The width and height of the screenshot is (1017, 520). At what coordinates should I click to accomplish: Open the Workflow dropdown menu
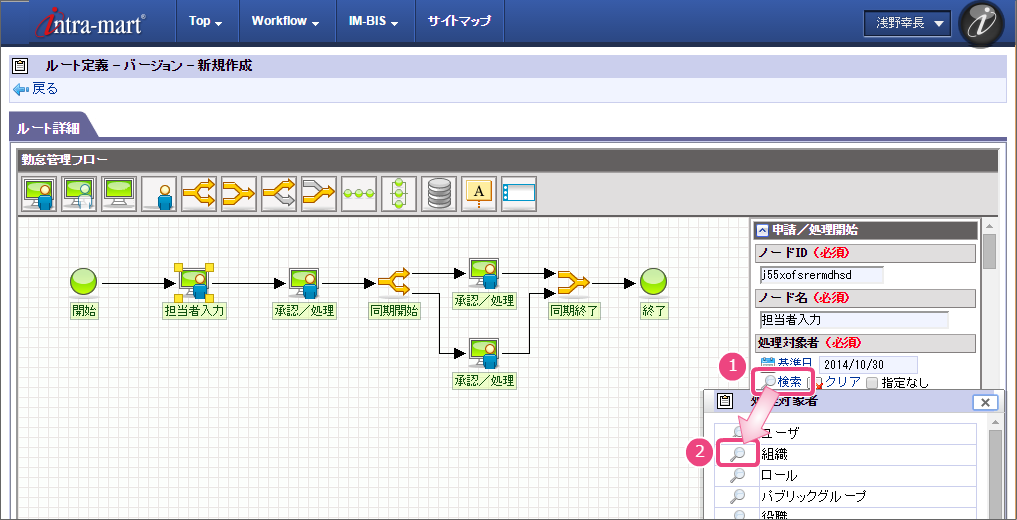[285, 21]
